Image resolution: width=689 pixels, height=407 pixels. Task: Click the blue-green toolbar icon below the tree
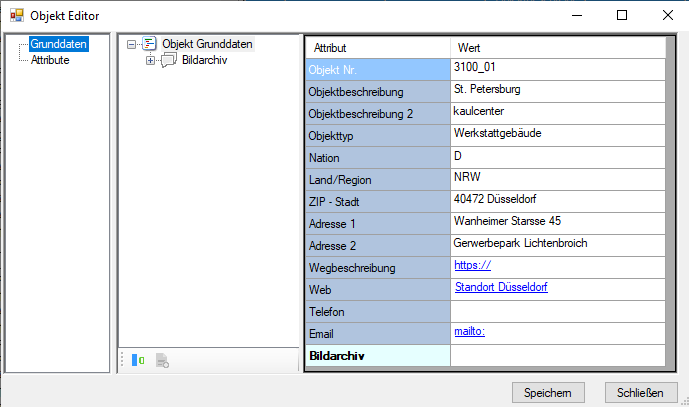pyautogui.click(x=138, y=360)
